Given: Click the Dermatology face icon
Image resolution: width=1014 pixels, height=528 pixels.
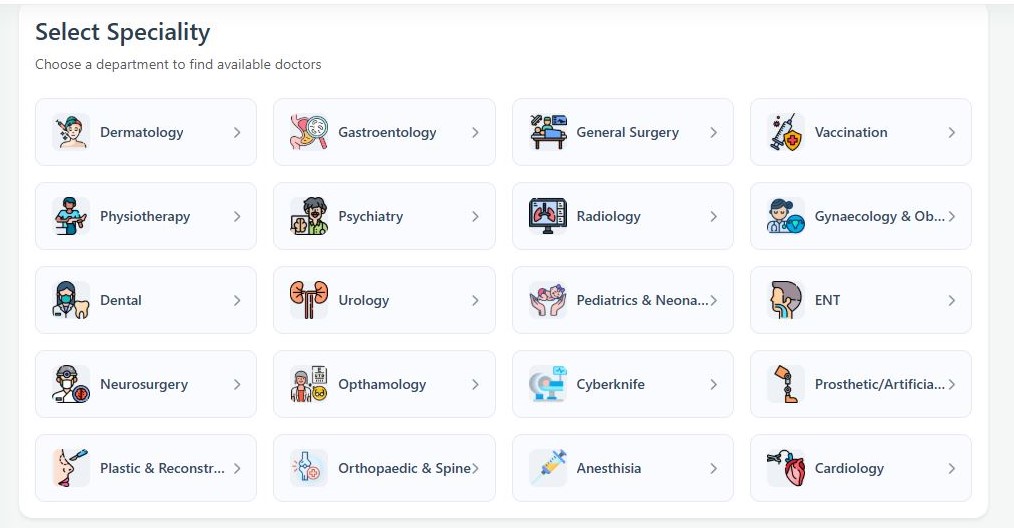Looking at the screenshot, I should [71, 132].
